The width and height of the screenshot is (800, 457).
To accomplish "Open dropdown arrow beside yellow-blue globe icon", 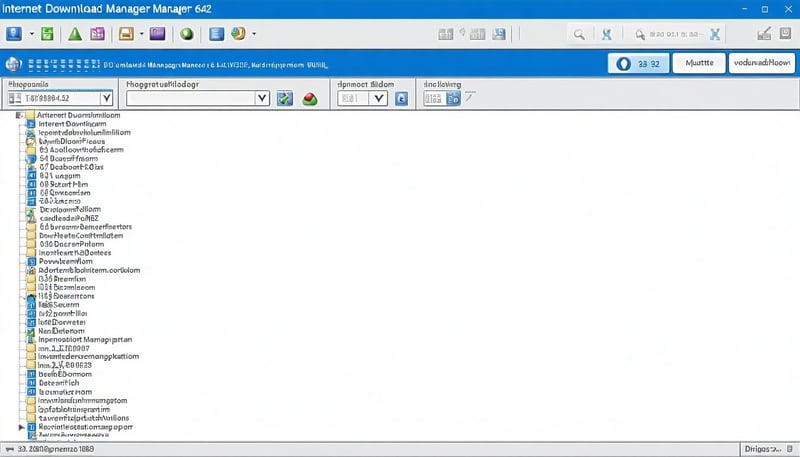I will [254, 34].
